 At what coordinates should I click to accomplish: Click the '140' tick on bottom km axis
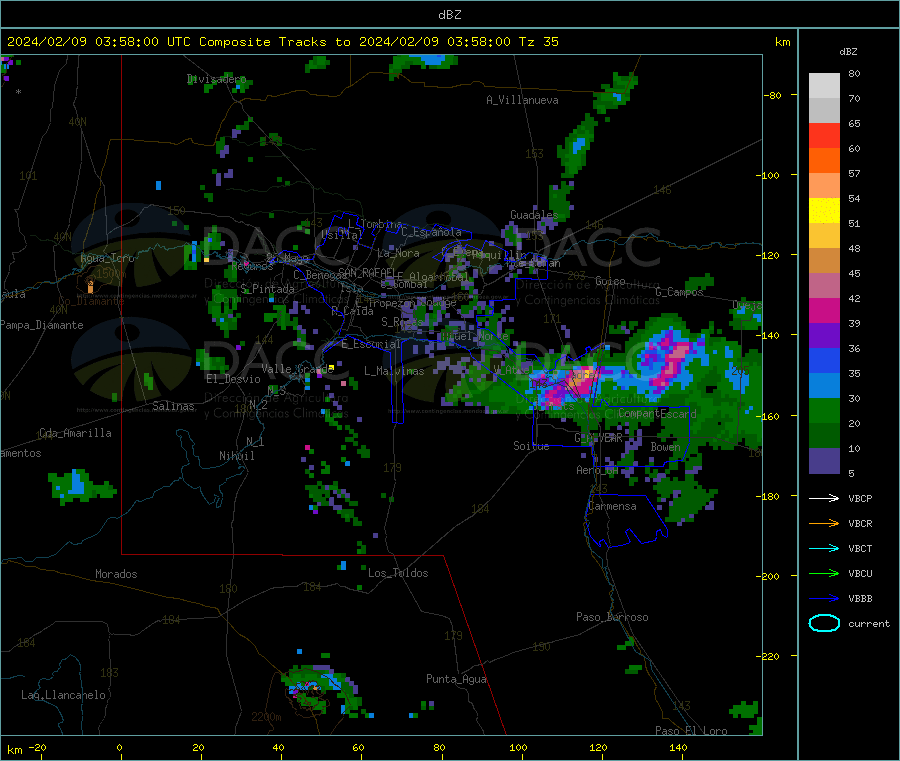tap(678, 747)
